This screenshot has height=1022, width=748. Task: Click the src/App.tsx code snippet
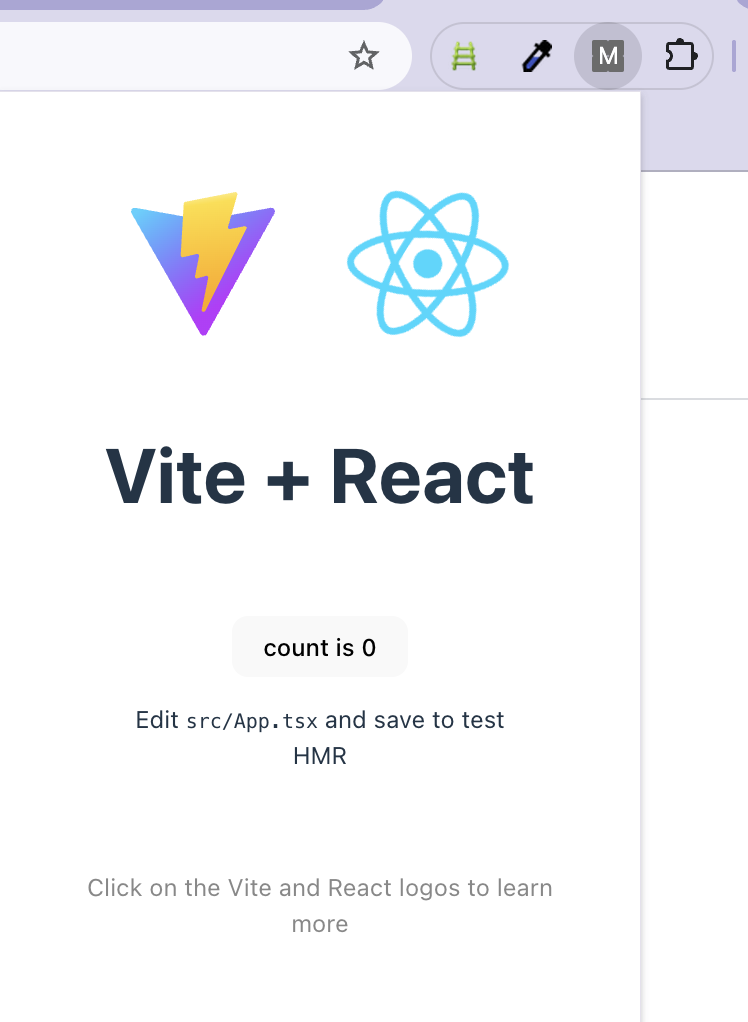pos(251,720)
